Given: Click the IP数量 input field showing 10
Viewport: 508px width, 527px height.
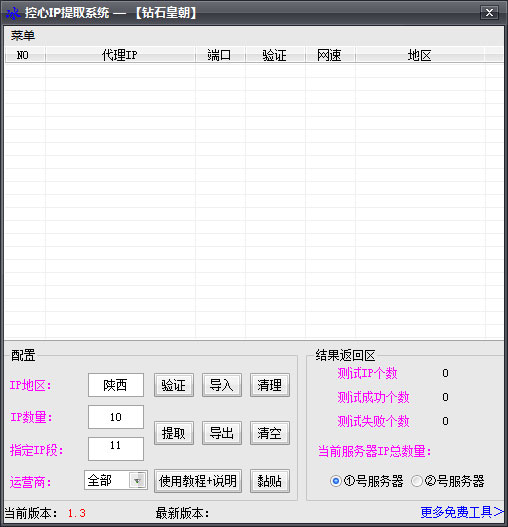Looking at the screenshot, I should [116, 417].
